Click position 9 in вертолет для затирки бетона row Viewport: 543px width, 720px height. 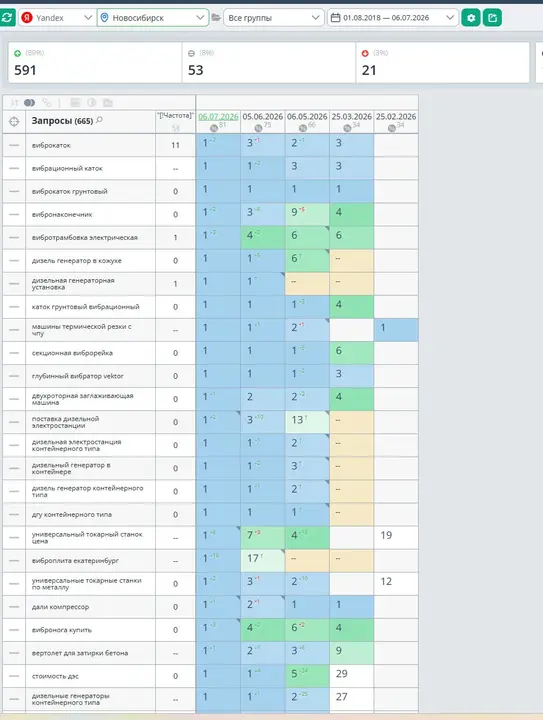tap(339, 651)
